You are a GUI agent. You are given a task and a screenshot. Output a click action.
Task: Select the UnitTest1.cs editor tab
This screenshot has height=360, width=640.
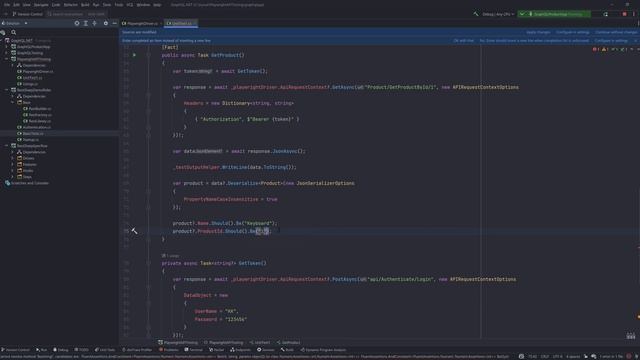coord(181,23)
